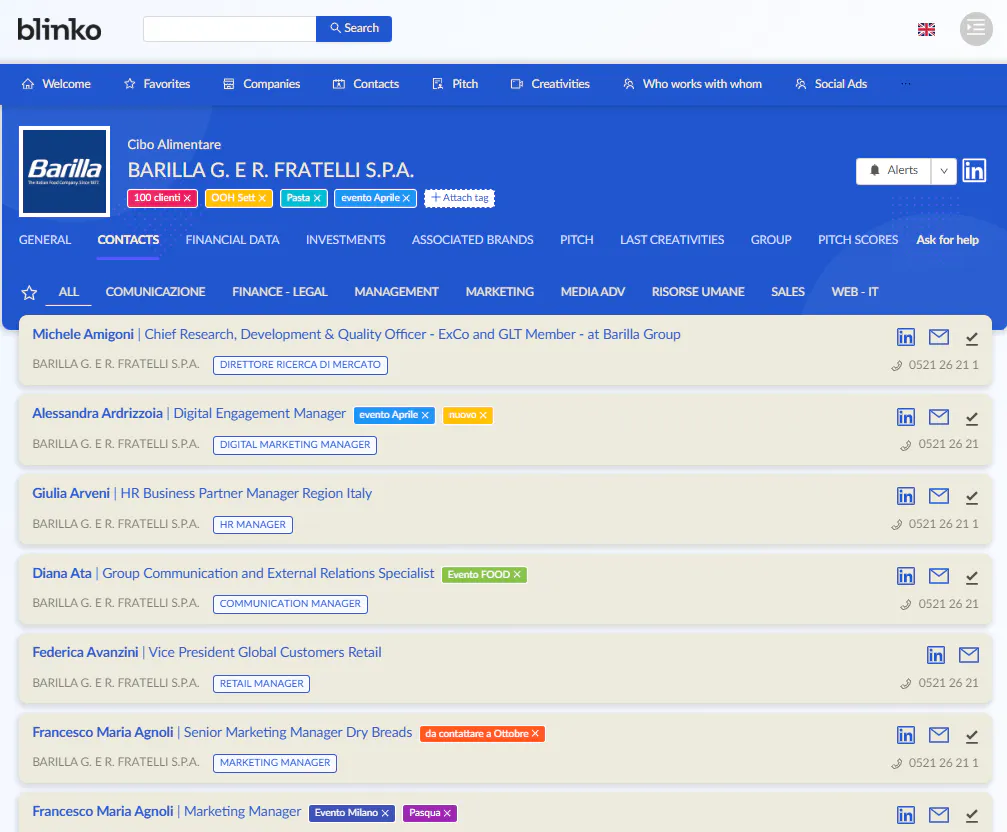Open Giulia Arveni's LinkedIn icon
Image resolution: width=1007 pixels, height=832 pixels.
tap(906, 496)
